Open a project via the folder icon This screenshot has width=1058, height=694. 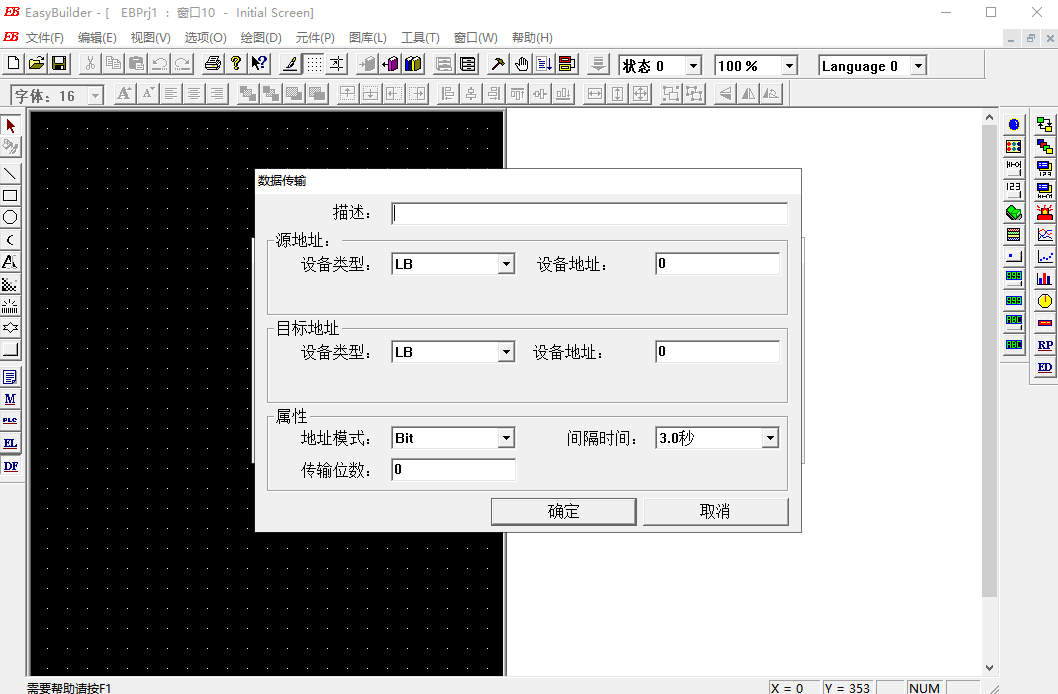36,64
